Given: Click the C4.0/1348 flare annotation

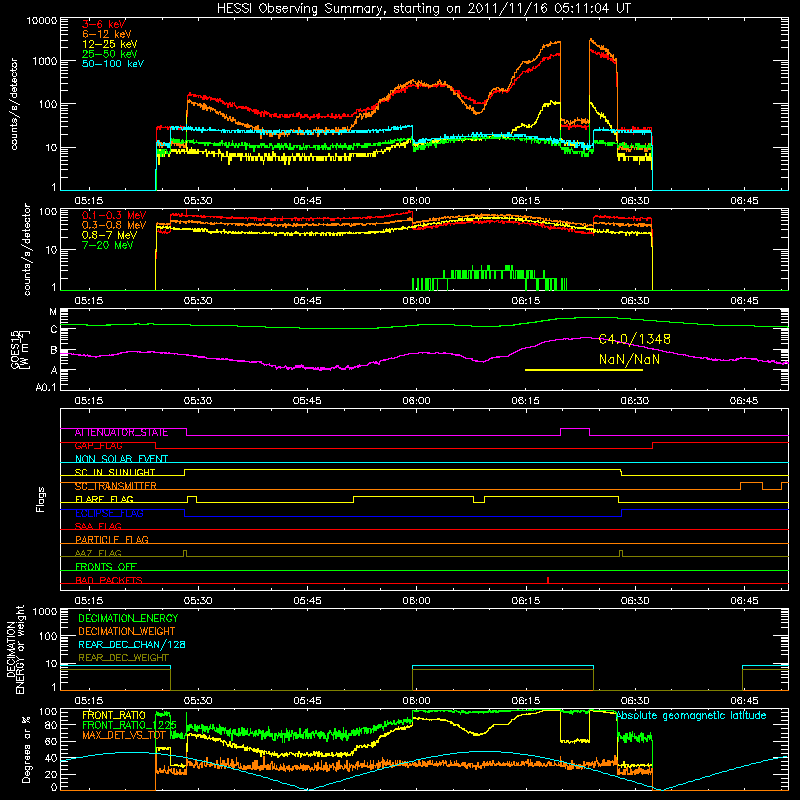Looking at the screenshot, I should 634,339.
